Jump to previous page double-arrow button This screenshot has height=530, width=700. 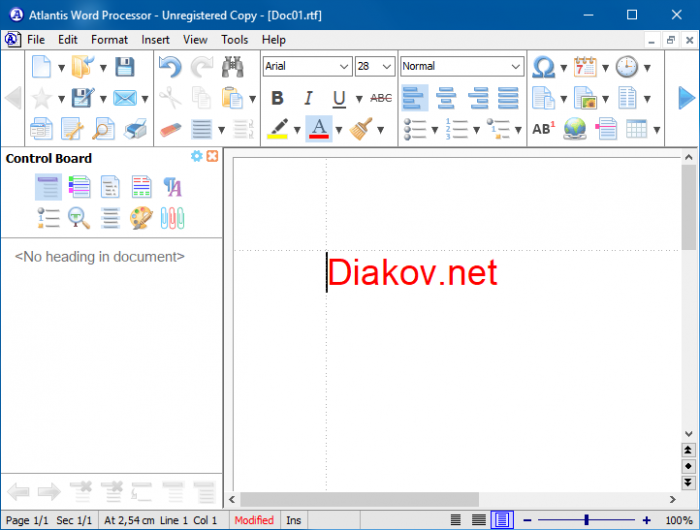tap(688, 450)
